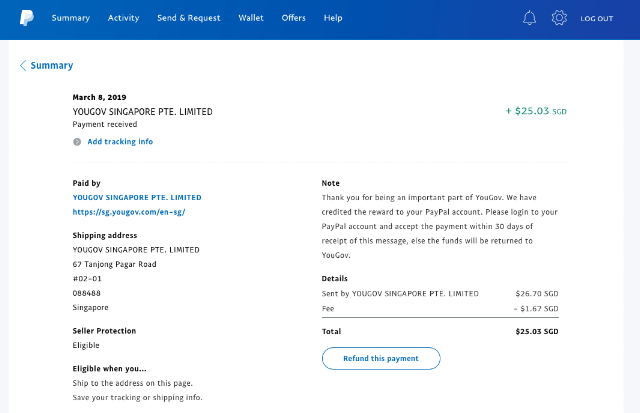Click the $25.03 SGD total amount
Screen dimensions: 640x413
pos(537,331)
